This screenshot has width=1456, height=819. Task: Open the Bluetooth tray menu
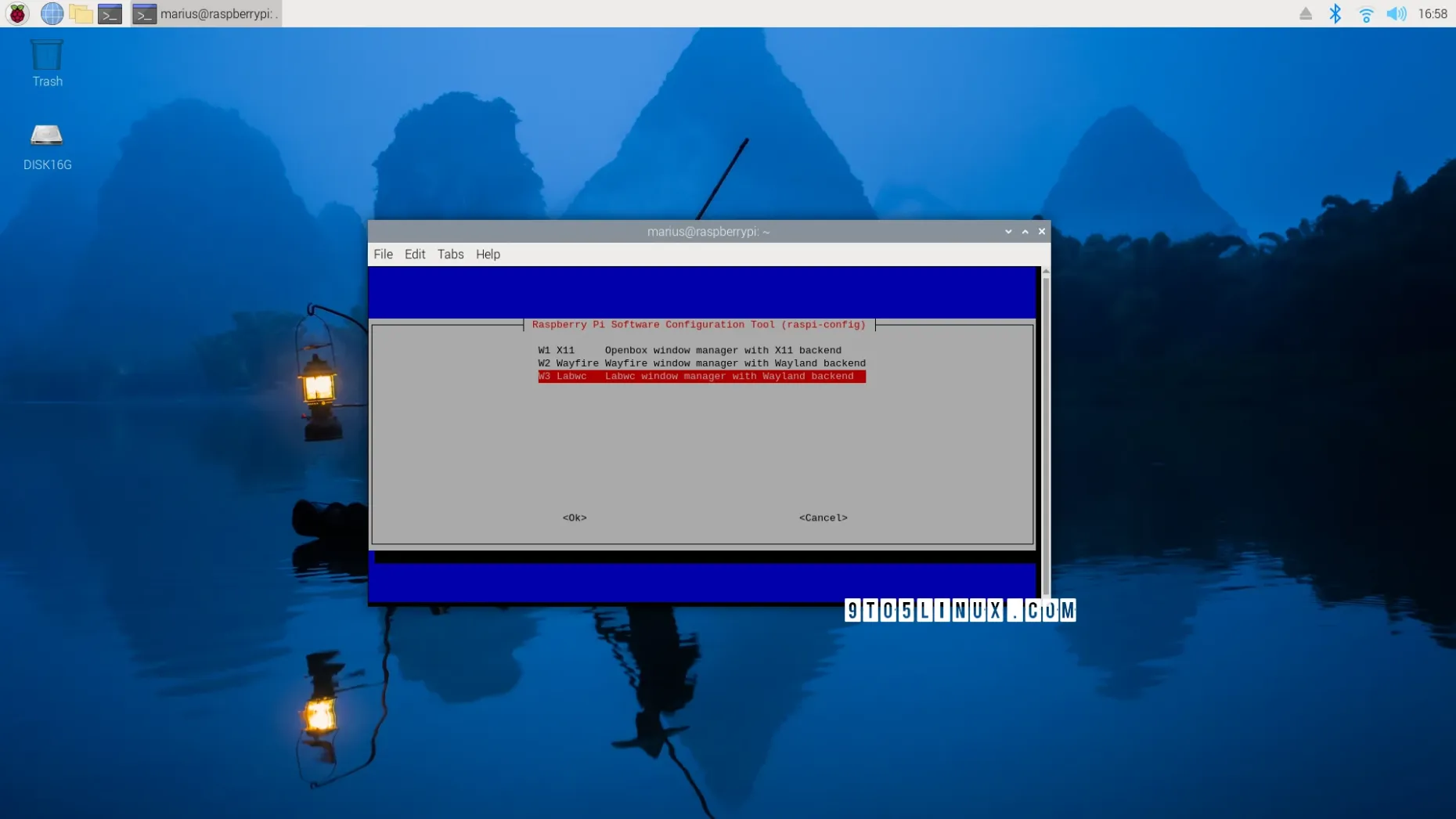point(1335,13)
